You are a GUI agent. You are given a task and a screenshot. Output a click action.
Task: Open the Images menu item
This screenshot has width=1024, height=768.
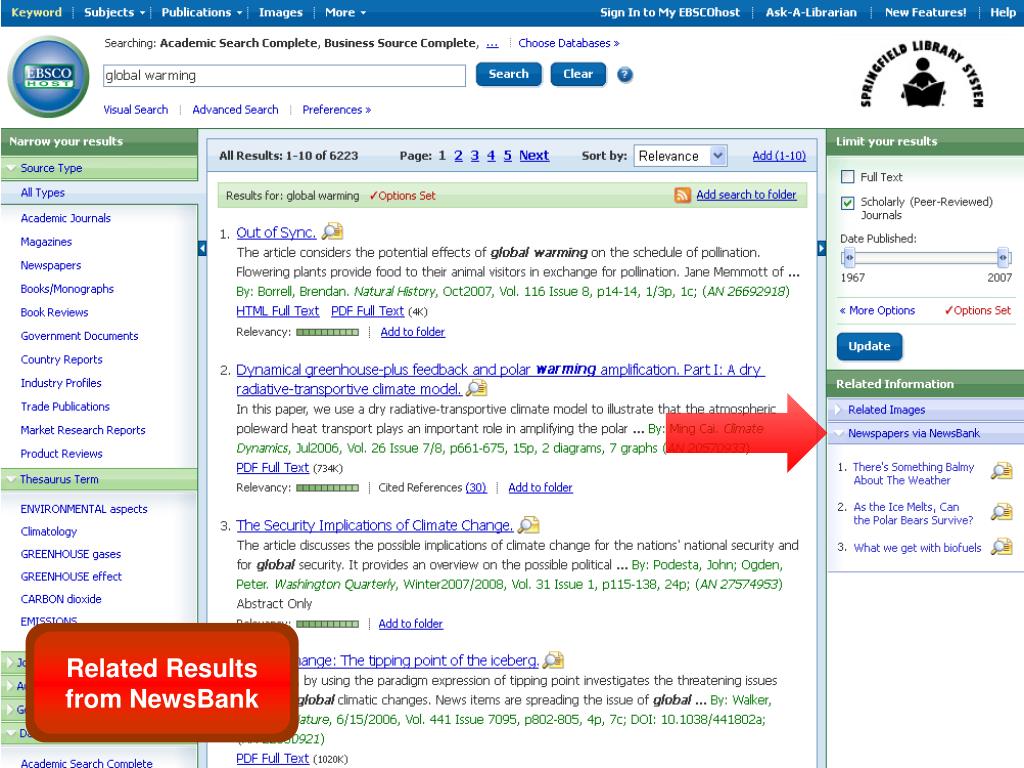[280, 12]
